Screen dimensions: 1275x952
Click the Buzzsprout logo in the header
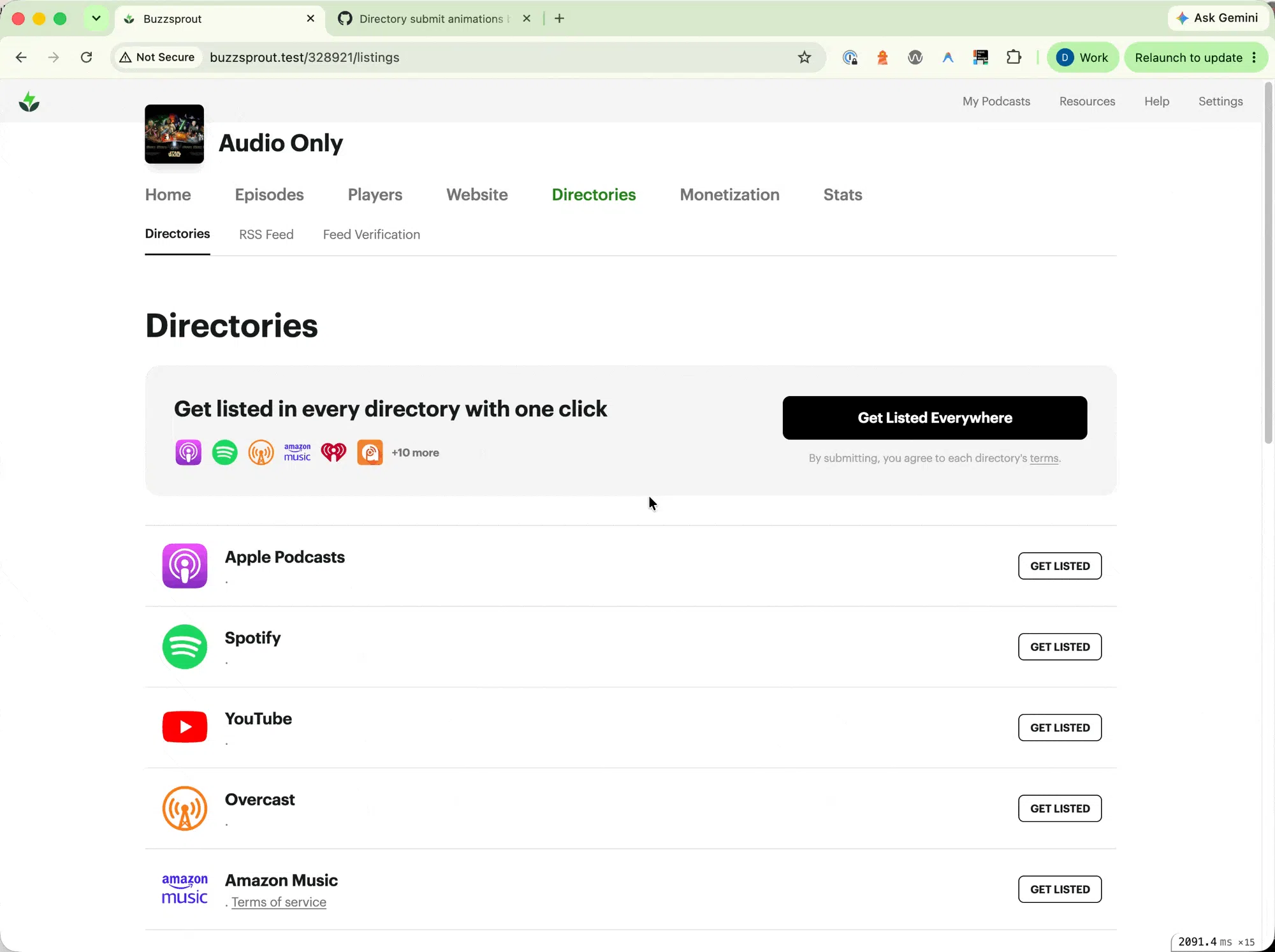click(x=29, y=101)
